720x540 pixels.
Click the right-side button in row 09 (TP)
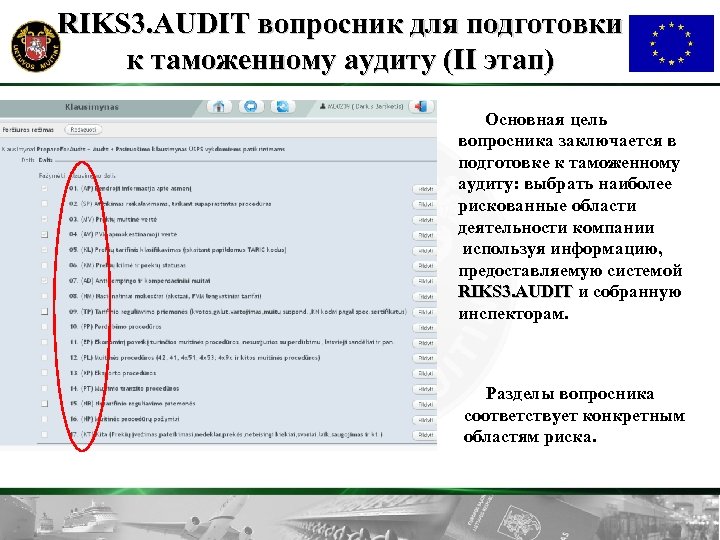[424, 312]
